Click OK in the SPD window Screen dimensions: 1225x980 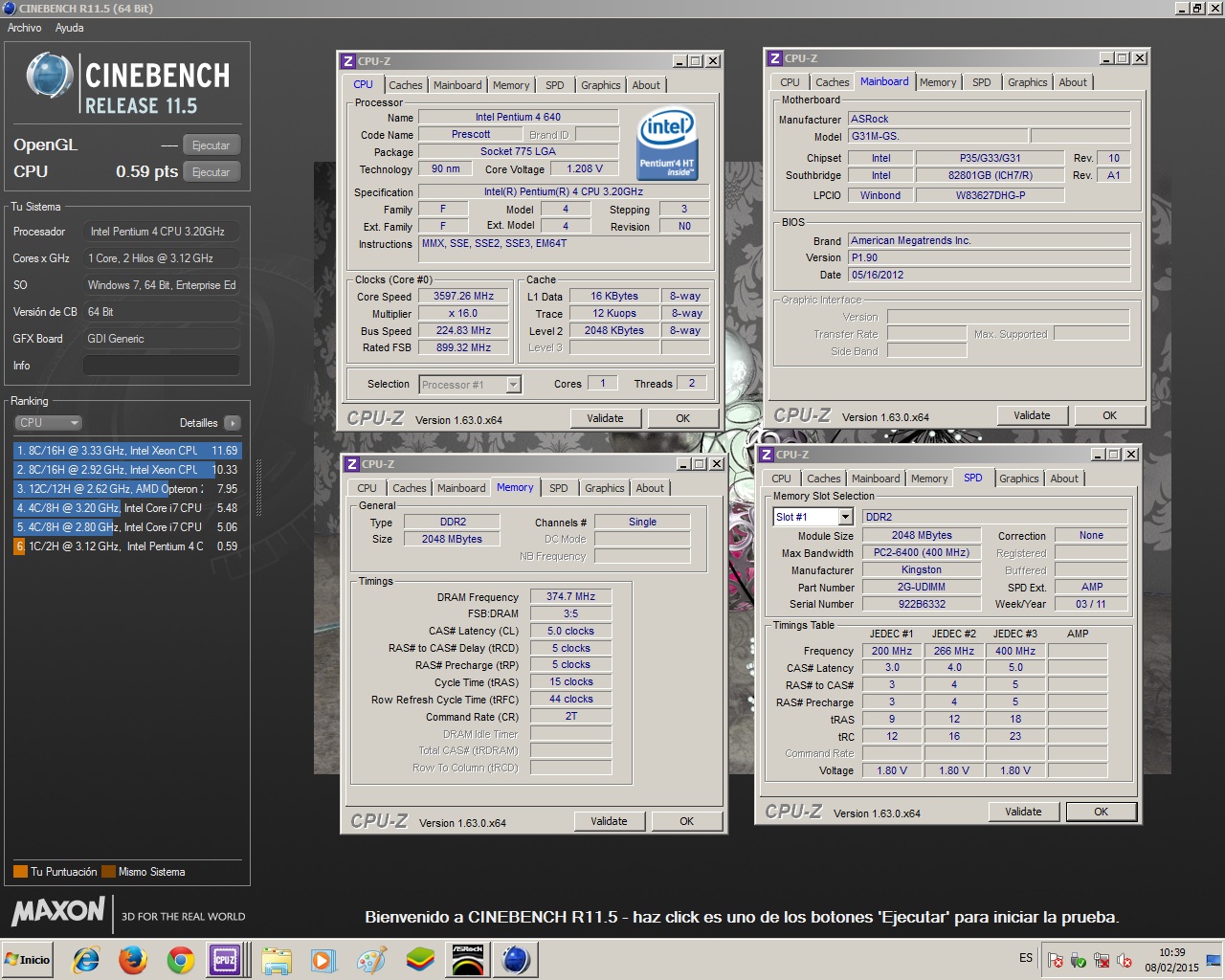(x=1101, y=812)
